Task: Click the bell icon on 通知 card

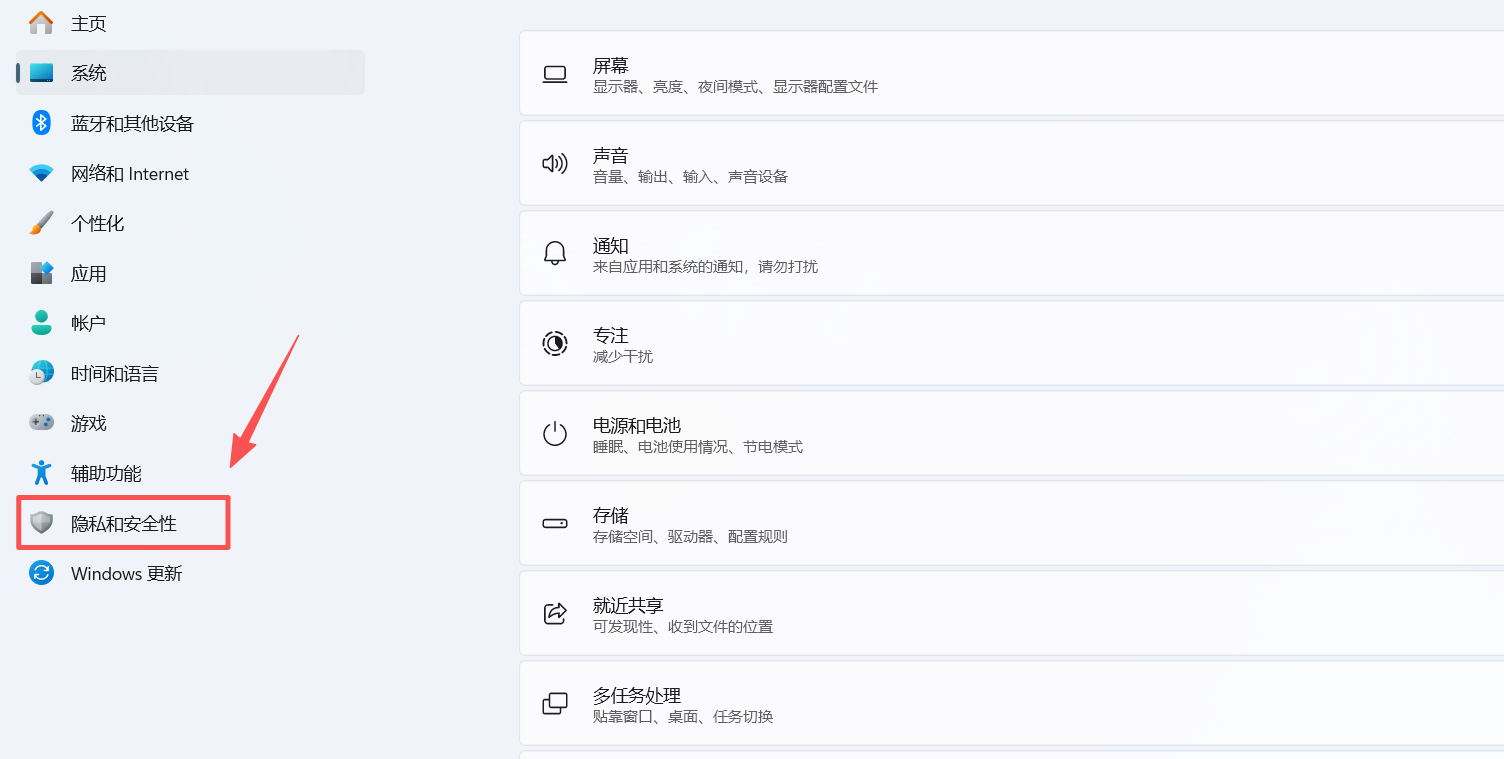Action: (555, 254)
